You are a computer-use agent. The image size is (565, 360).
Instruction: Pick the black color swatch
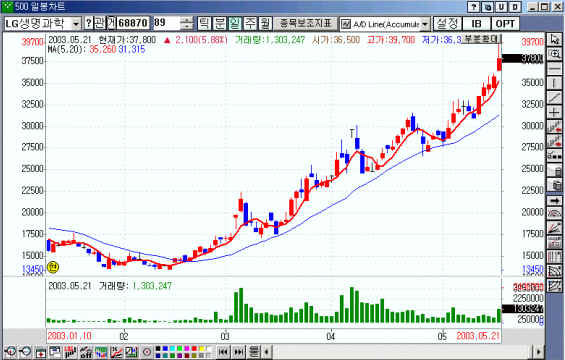tap(157, 348)
